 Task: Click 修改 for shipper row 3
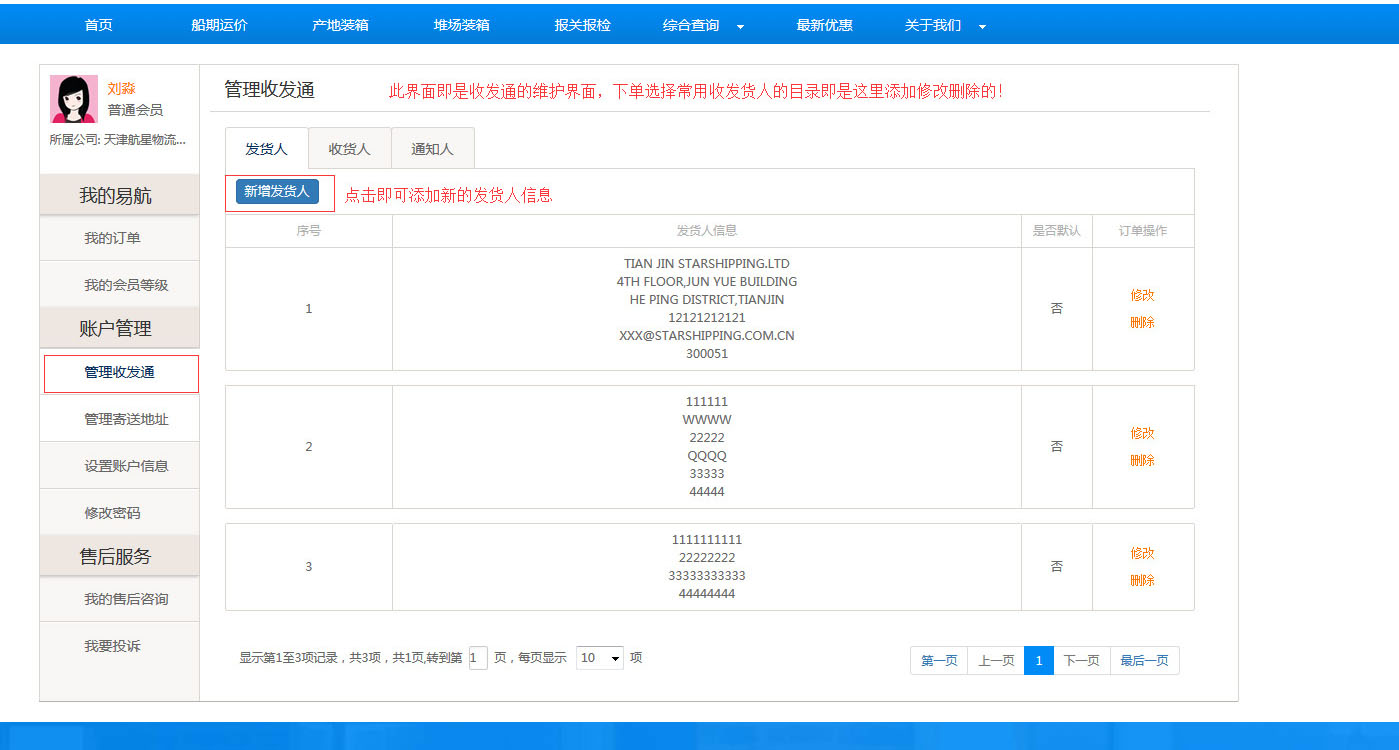coord(1142,553)
